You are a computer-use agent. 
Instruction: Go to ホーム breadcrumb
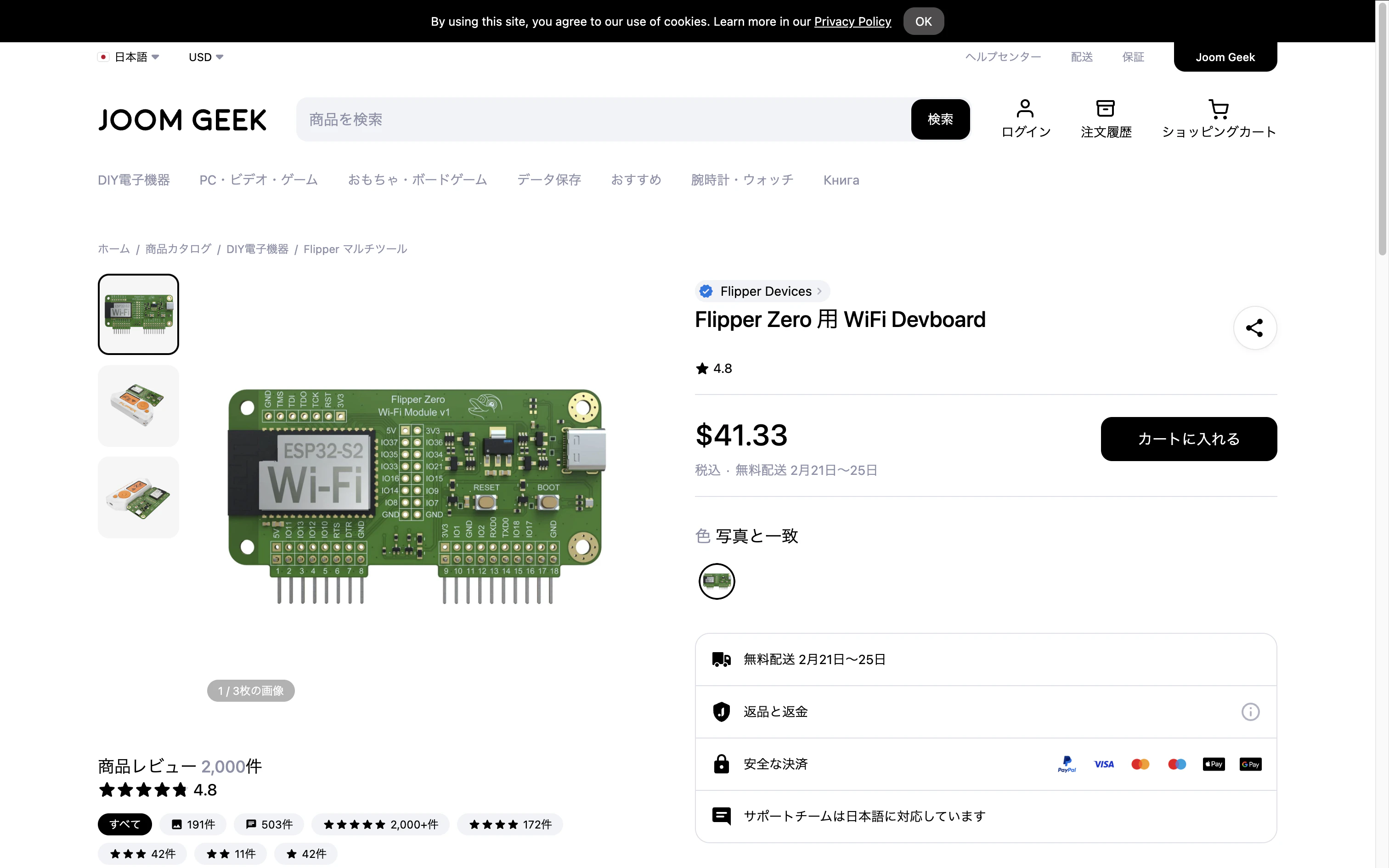113,249
